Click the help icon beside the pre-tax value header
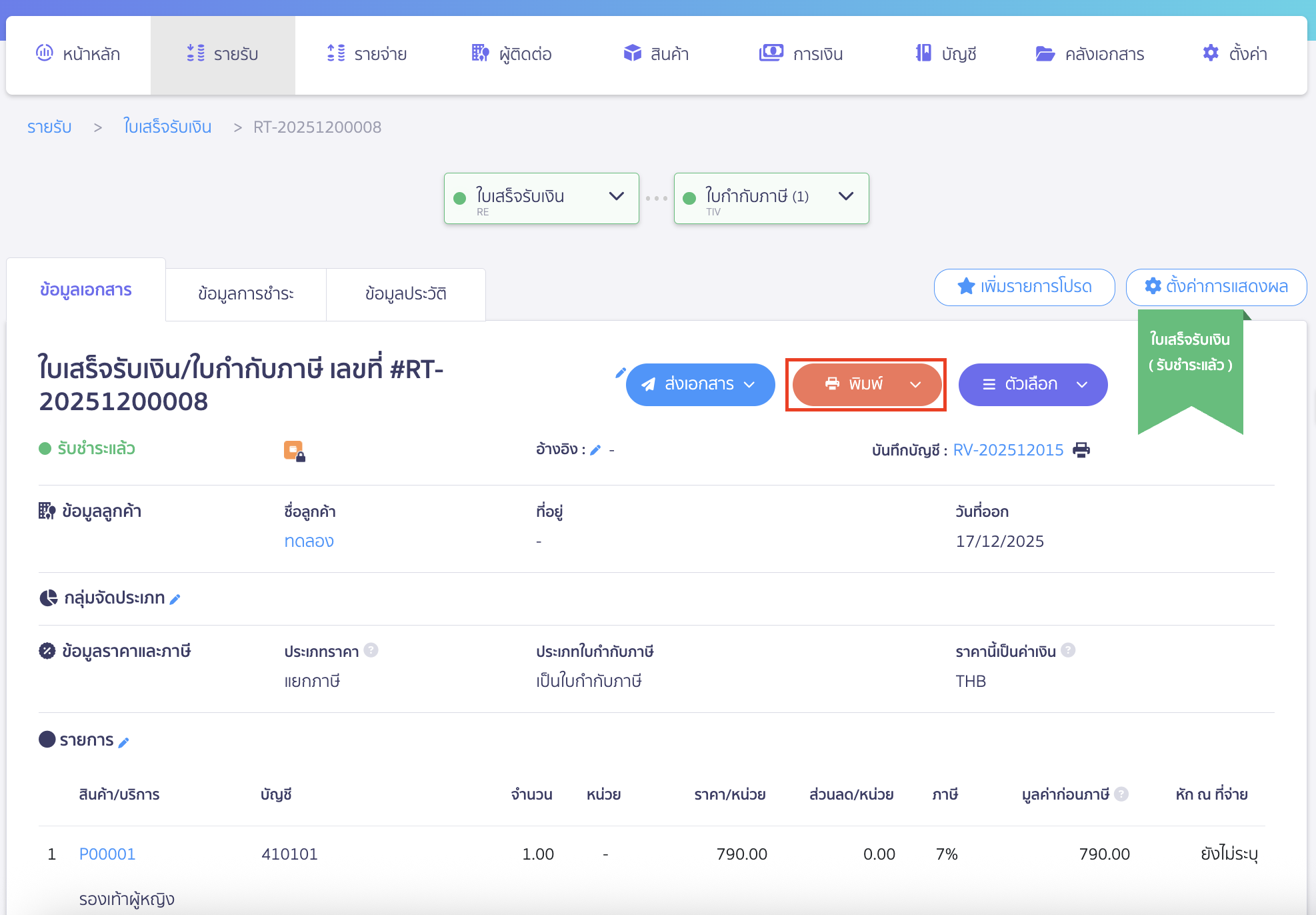The image size is (1316, 915). click(1121, 794)
